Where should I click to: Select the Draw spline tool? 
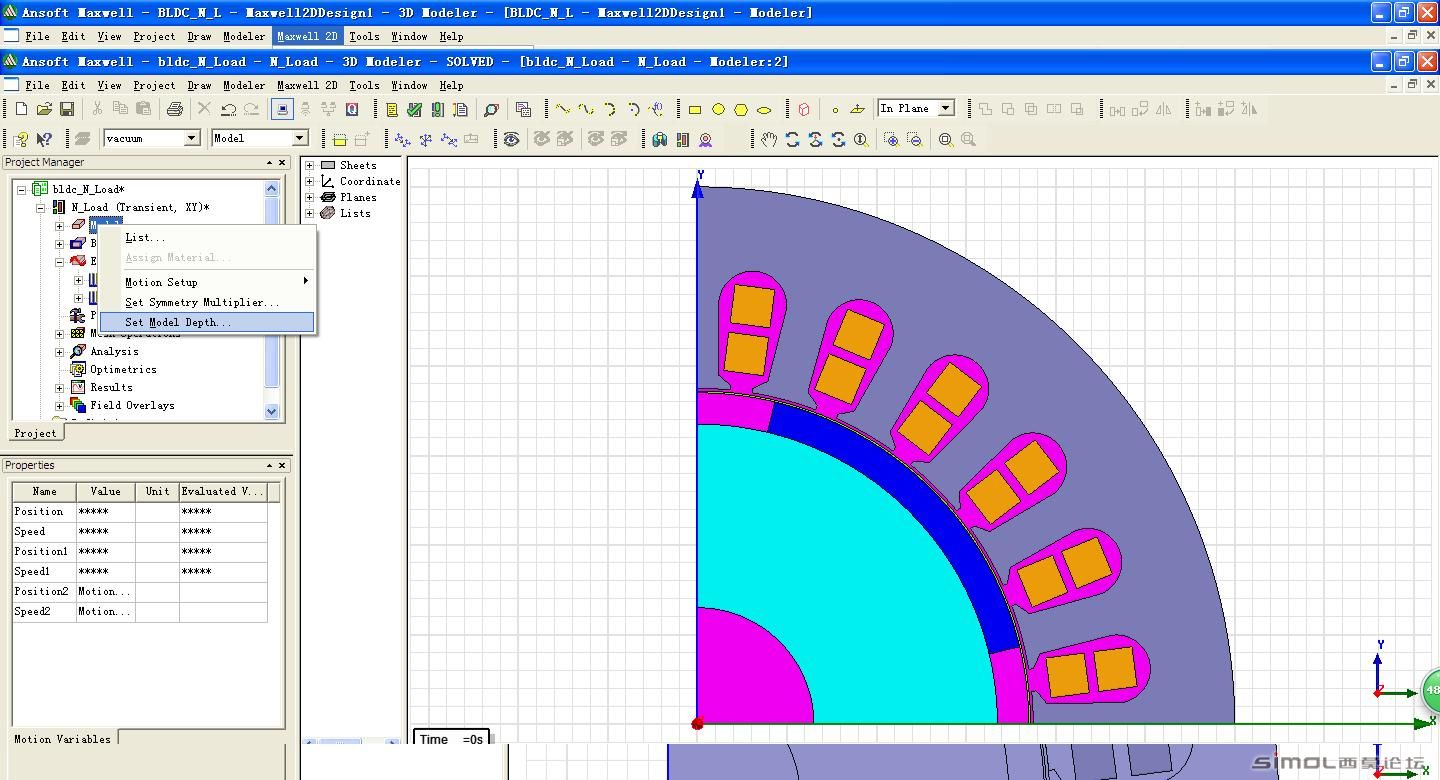coord(586,109)
